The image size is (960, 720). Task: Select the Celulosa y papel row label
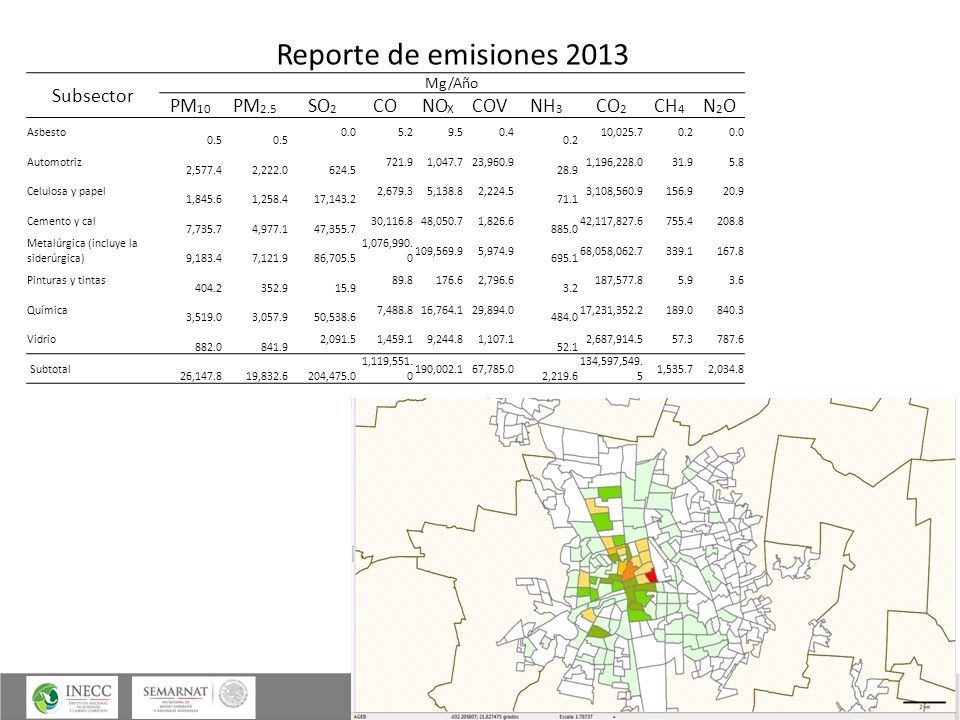coord(66,191)
